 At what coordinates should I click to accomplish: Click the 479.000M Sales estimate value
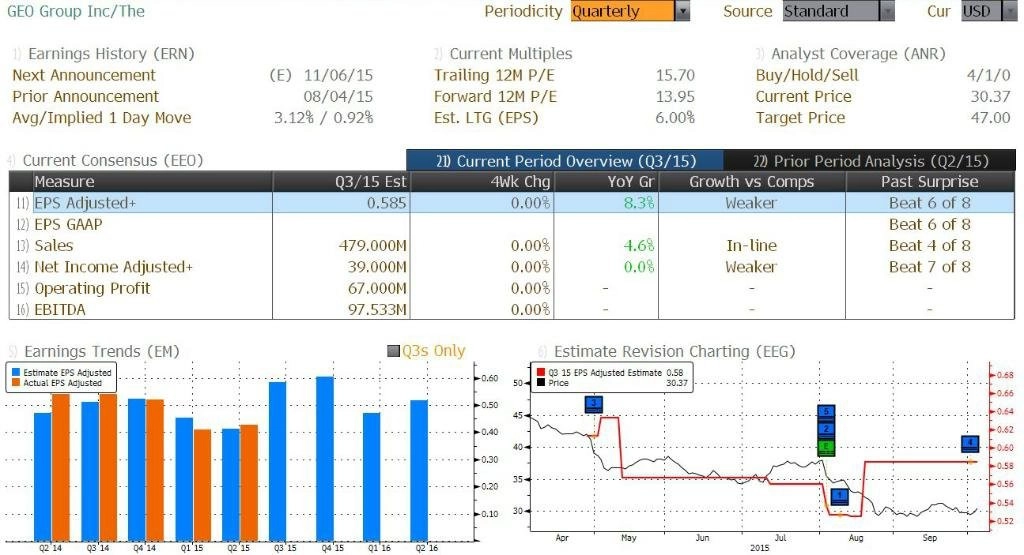point(372,246)
